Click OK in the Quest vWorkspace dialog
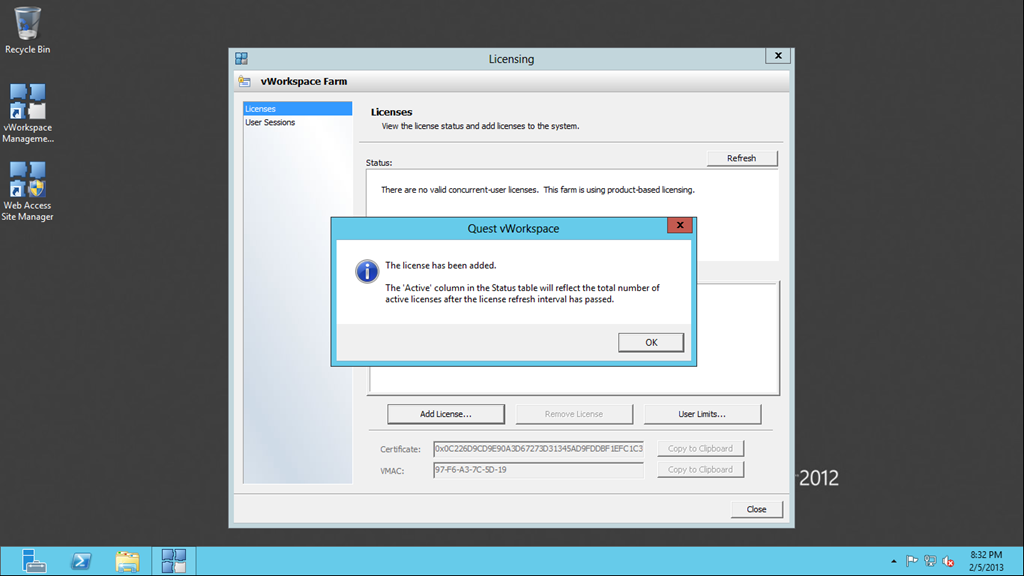1024x576 pixels. (x=650, y=342)
